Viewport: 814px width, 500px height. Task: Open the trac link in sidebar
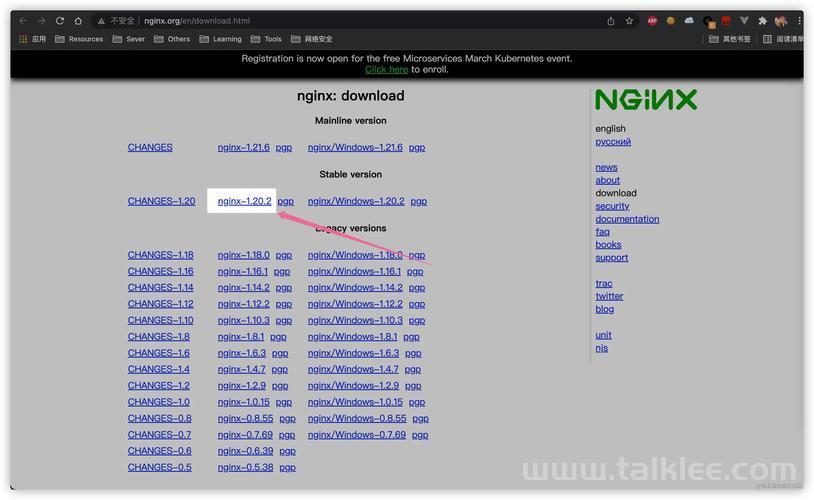click(604, 283)
